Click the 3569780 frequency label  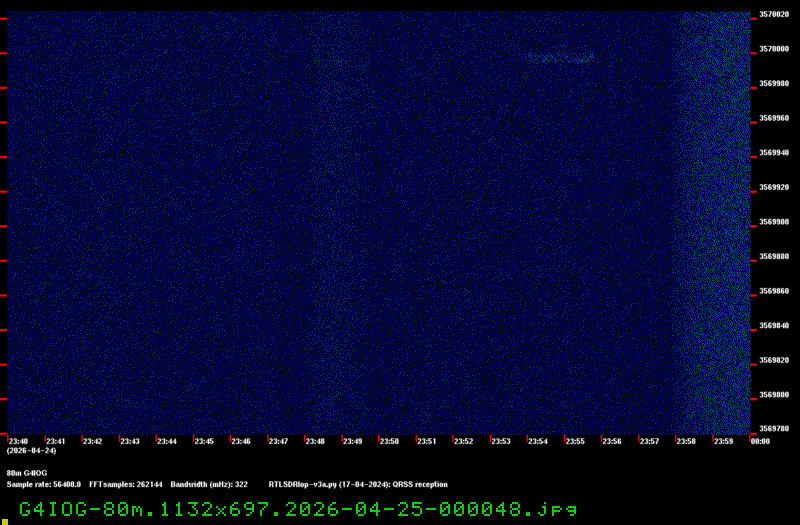coord(774,429)
